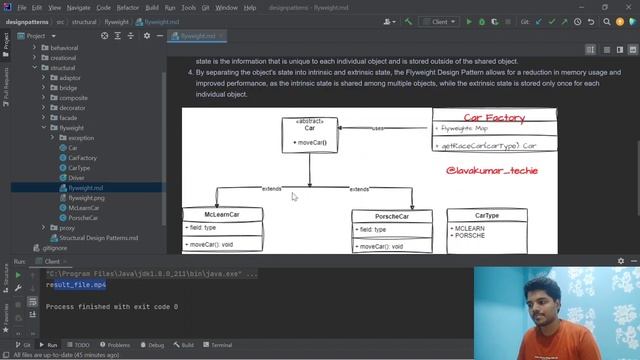The width and height of the screenshot is (640, 360).
Task: Open run configuration wrench icon in Run panel
Action: click(x=18, y=288)
